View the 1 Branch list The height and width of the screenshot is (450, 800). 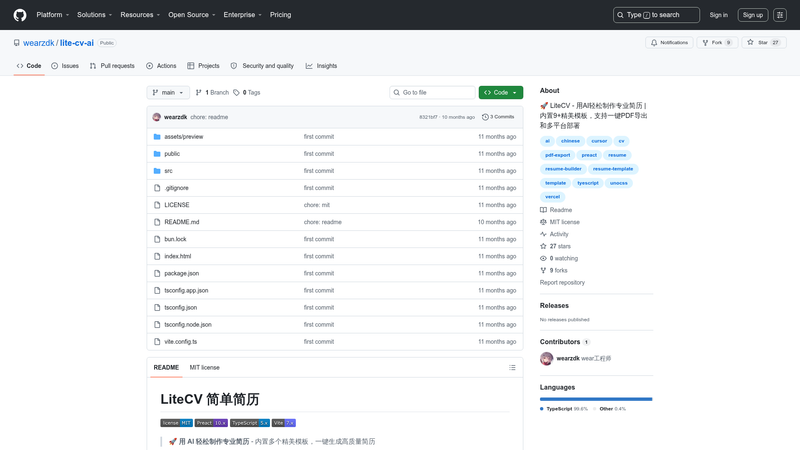point(212,92)
